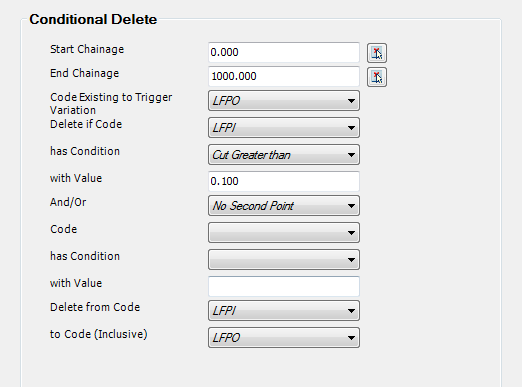The height and width of the screenshot is (387, 522).
Task: Open the to Code (Inclusive) dropdown
Action: pos(284,337)
